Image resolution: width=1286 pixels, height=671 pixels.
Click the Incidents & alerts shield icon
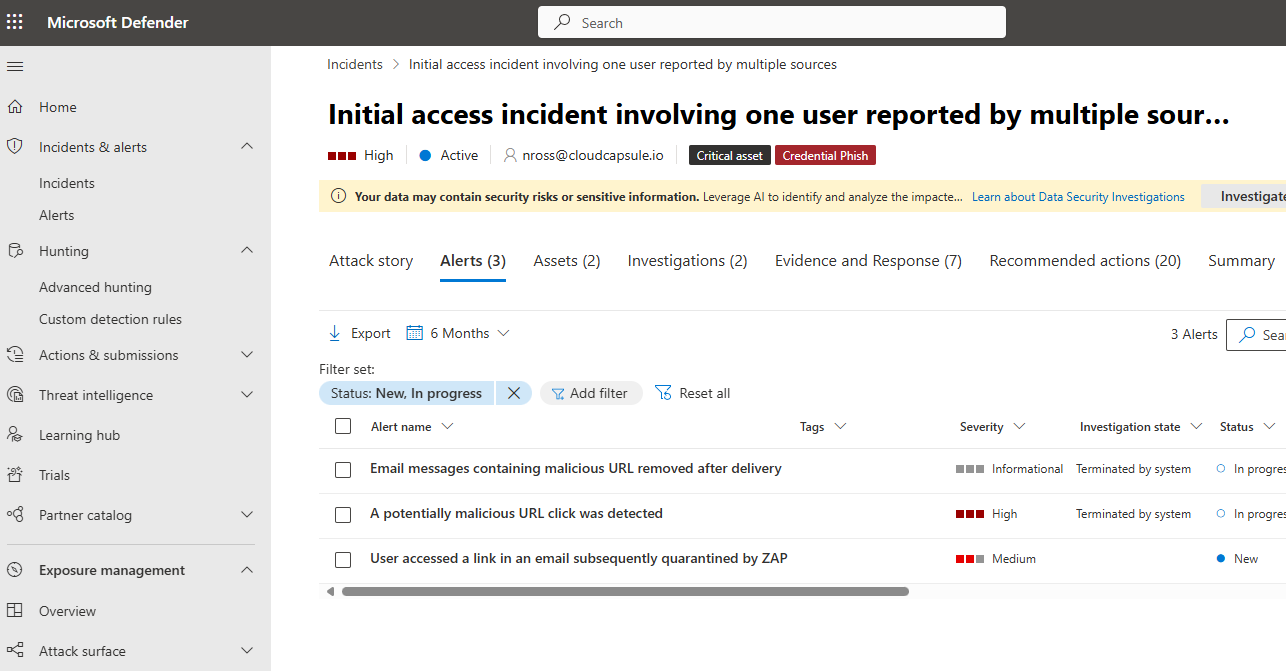point(15,146)
